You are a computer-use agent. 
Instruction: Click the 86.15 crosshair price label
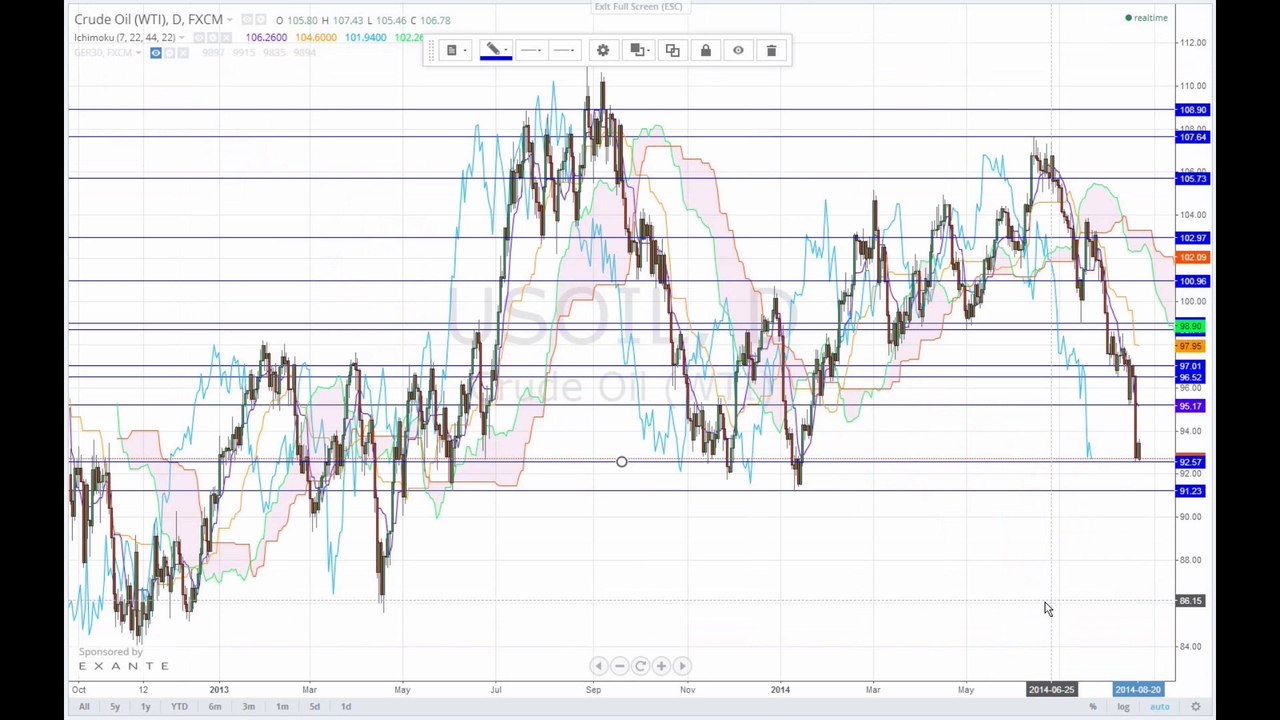pos(1192,601)
